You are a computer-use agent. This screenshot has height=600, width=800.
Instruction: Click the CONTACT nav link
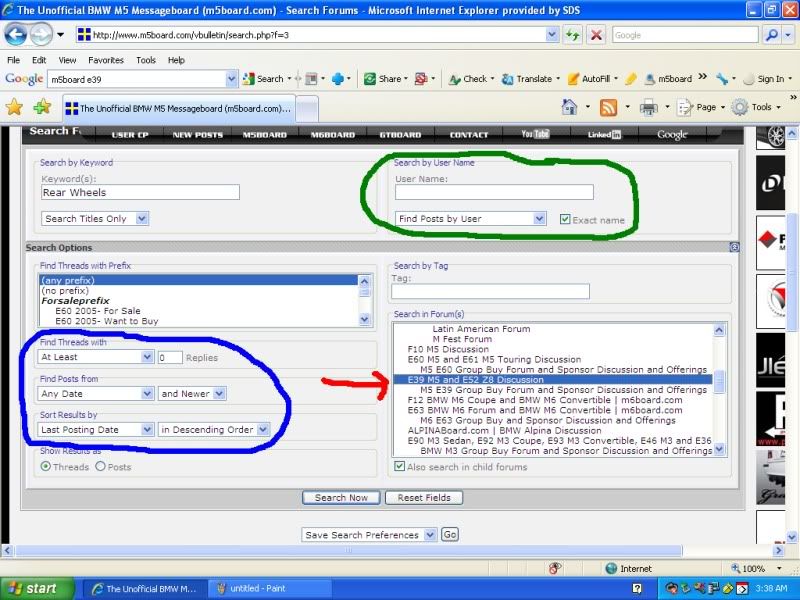(469, 135)
